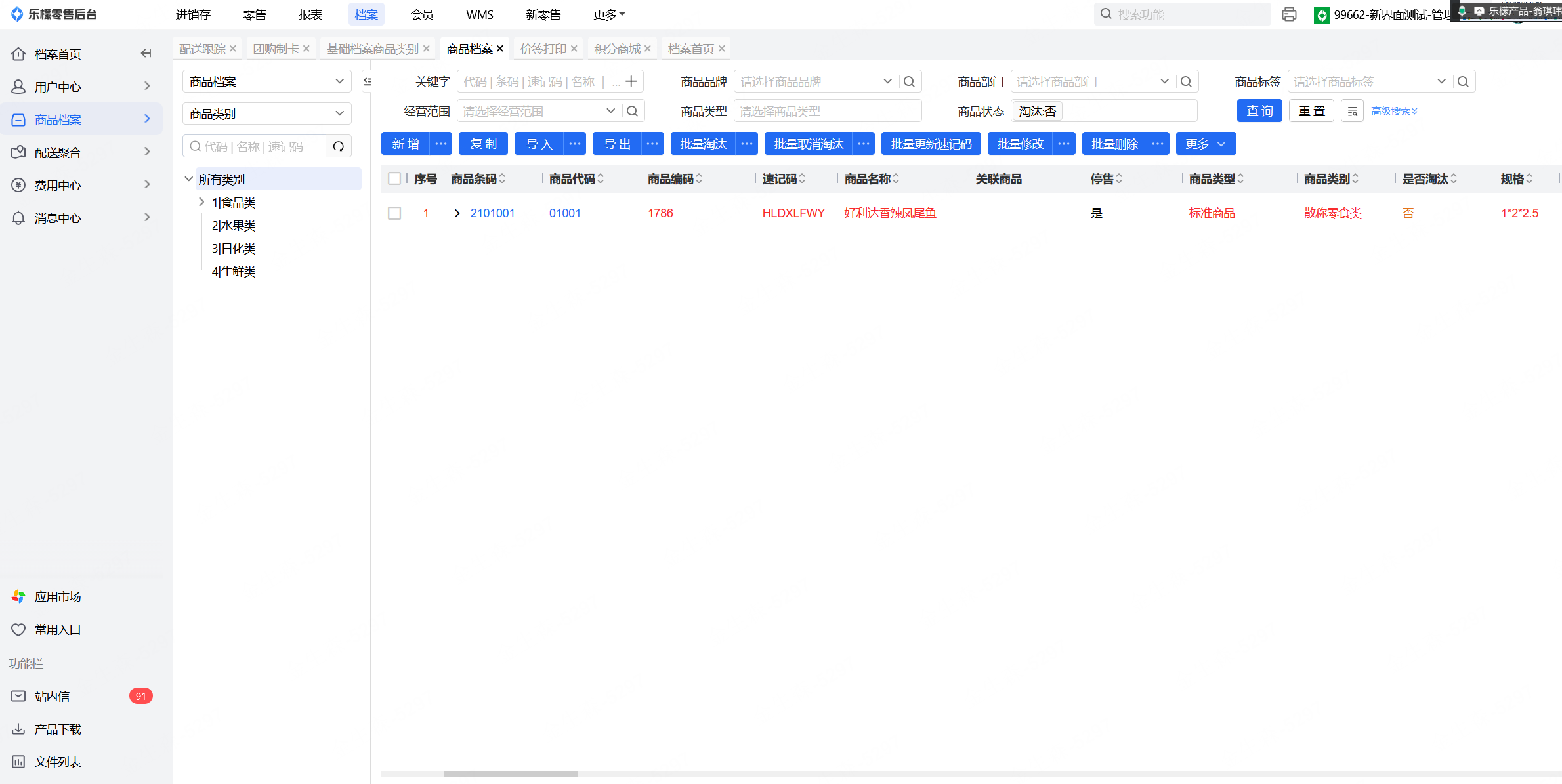Open the 报表 top menu
Viewport: 1562px width, 784px height.
click(x=310, y=14)
